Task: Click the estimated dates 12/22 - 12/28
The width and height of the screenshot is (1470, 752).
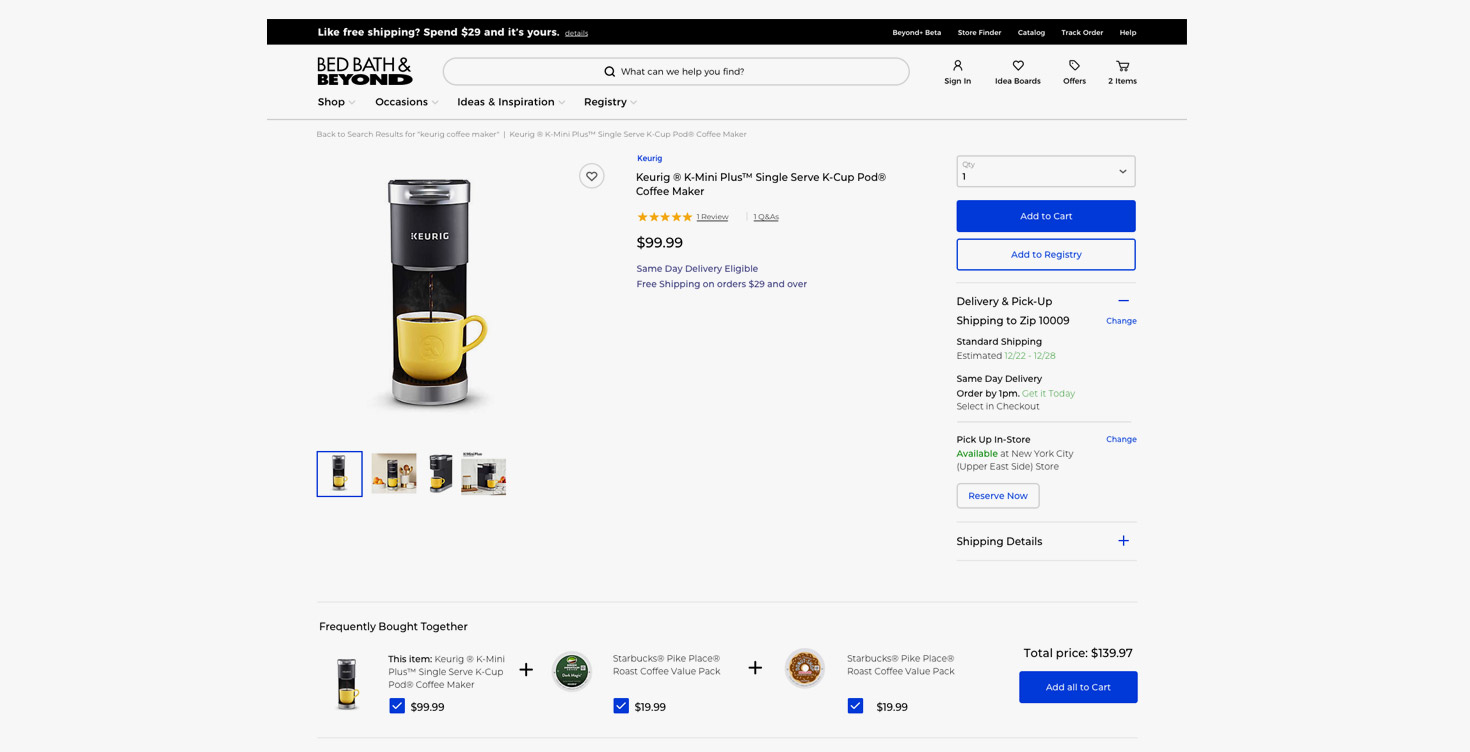Action: (x=1030, y=356)
